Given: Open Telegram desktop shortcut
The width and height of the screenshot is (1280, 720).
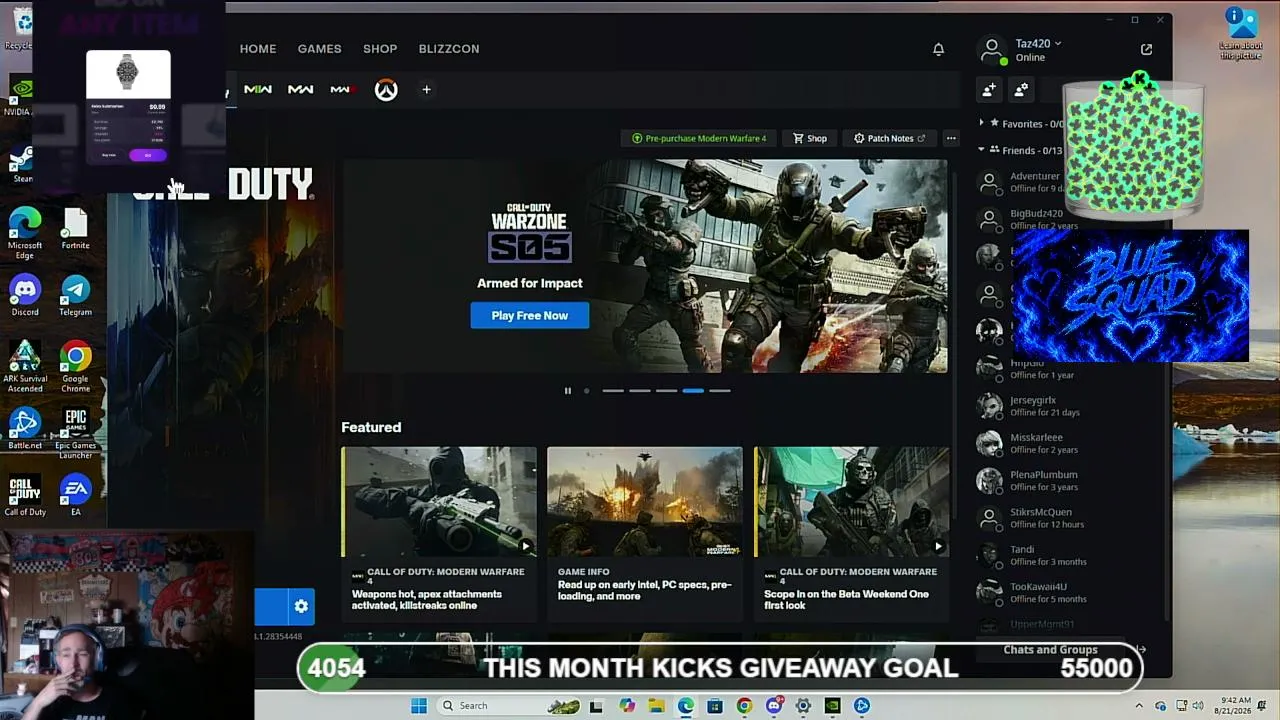Looking at the screenshot, I should coord(75,295).
